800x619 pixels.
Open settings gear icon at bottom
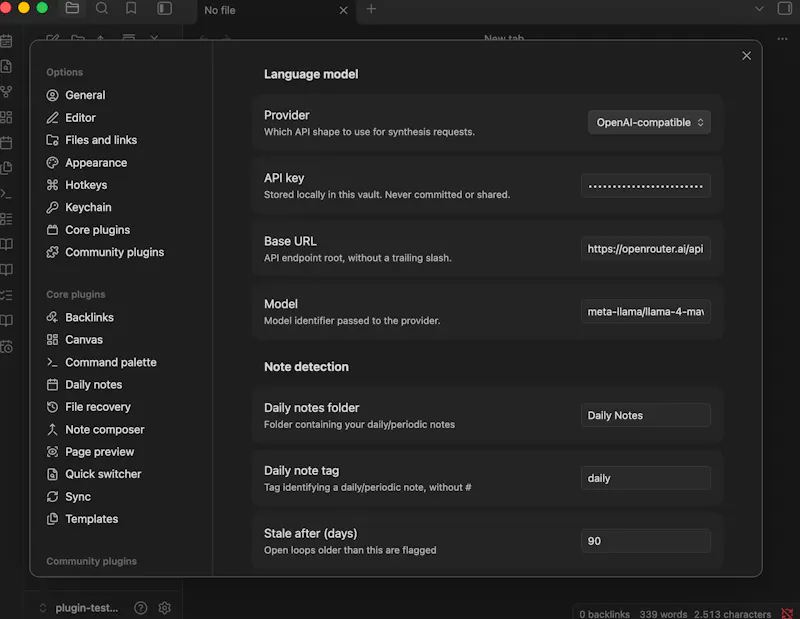click(x=164, y=608)
